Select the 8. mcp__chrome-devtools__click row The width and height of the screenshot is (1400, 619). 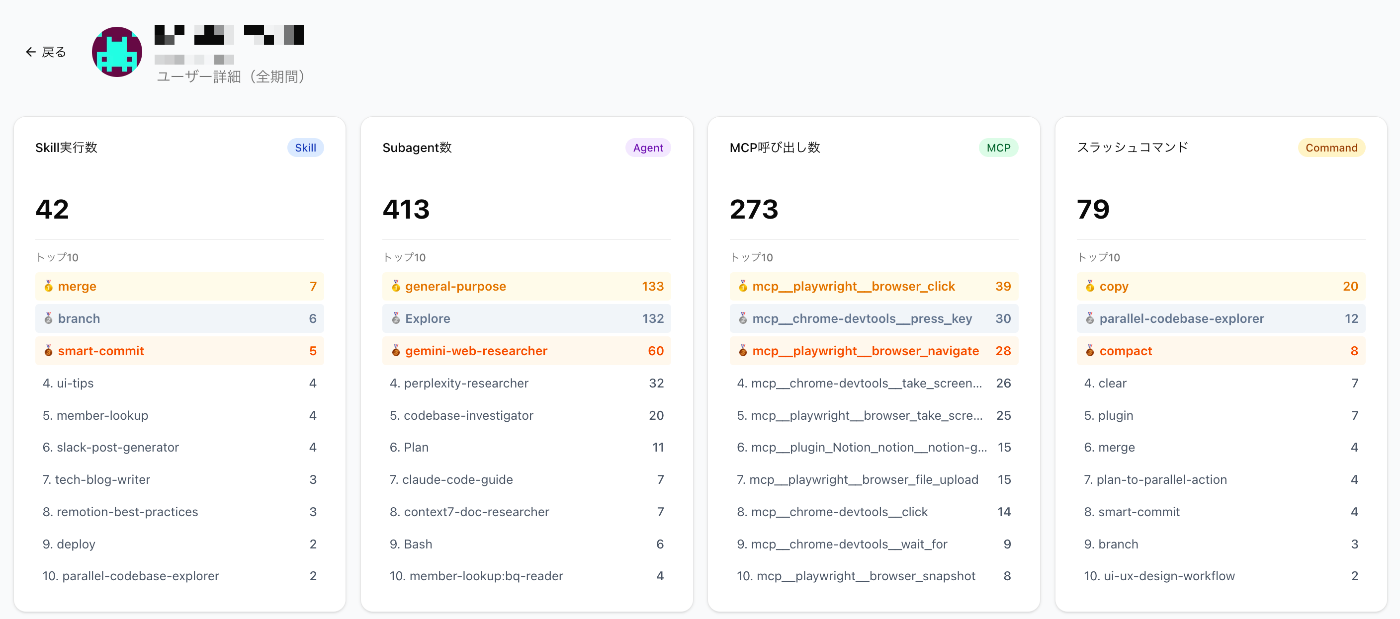pos(874,511)
